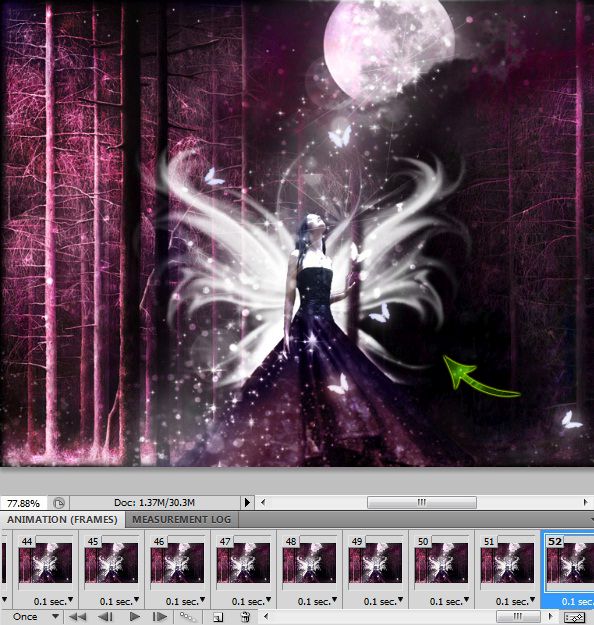The width and height of the screenshot is (594, 625).
Task: Select the Animation (Frames) tab
Action: [62, 519]
